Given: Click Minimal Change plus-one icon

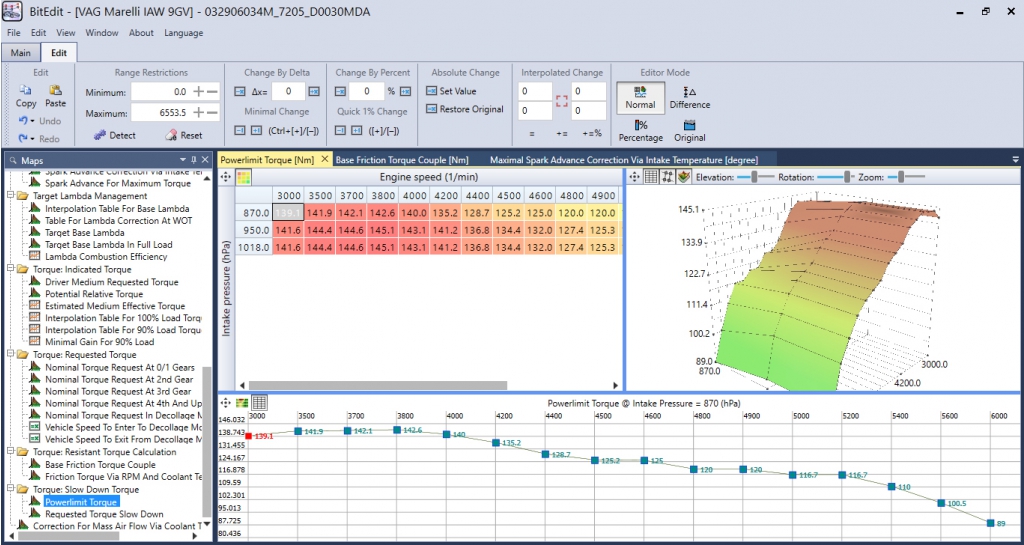Looking at the screenshot, I should (256, 131).
